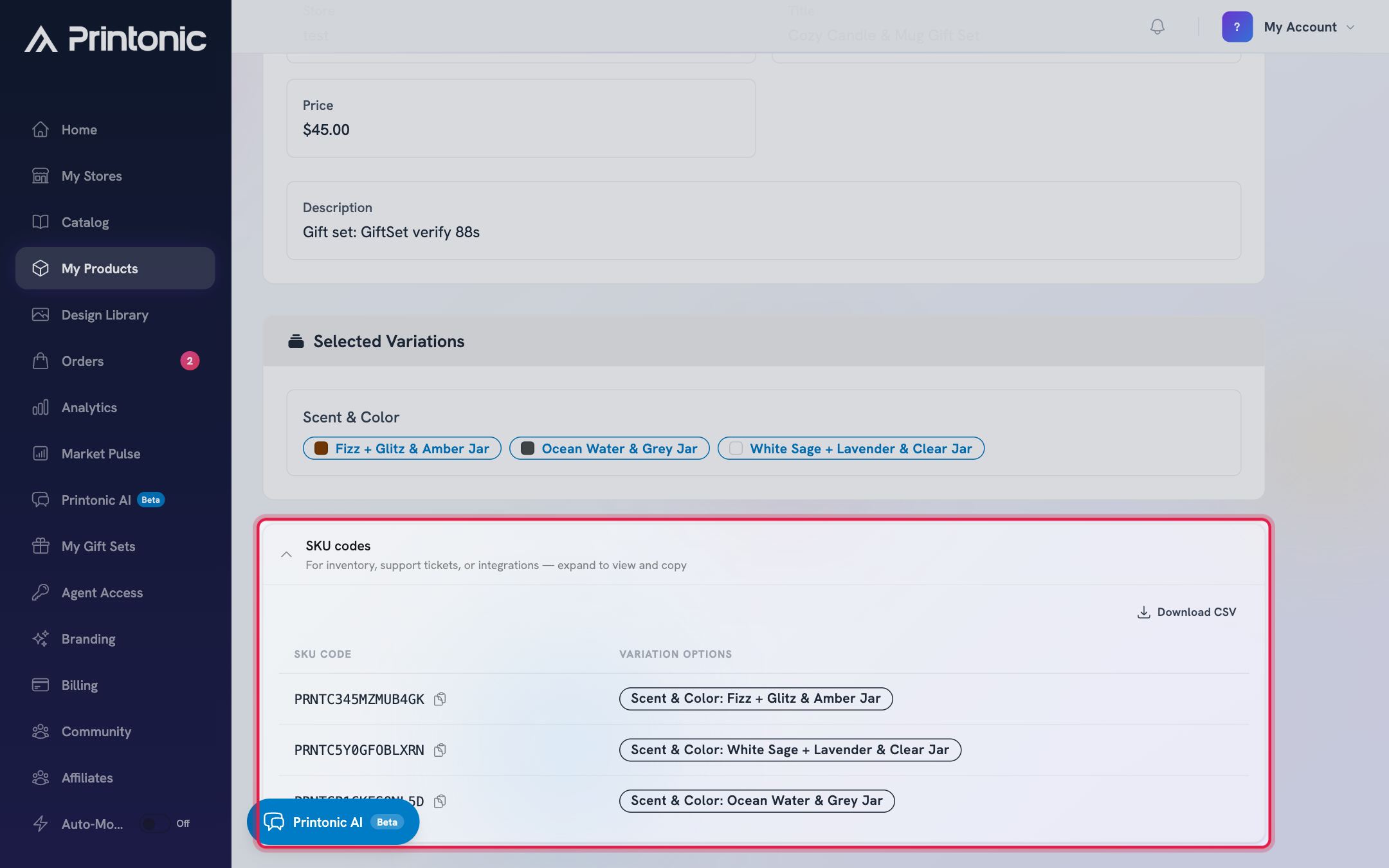The height and width of the screenshot is (868, 1389).
Task: Click the amber brown color swatch
Action: tap(321, 448)
